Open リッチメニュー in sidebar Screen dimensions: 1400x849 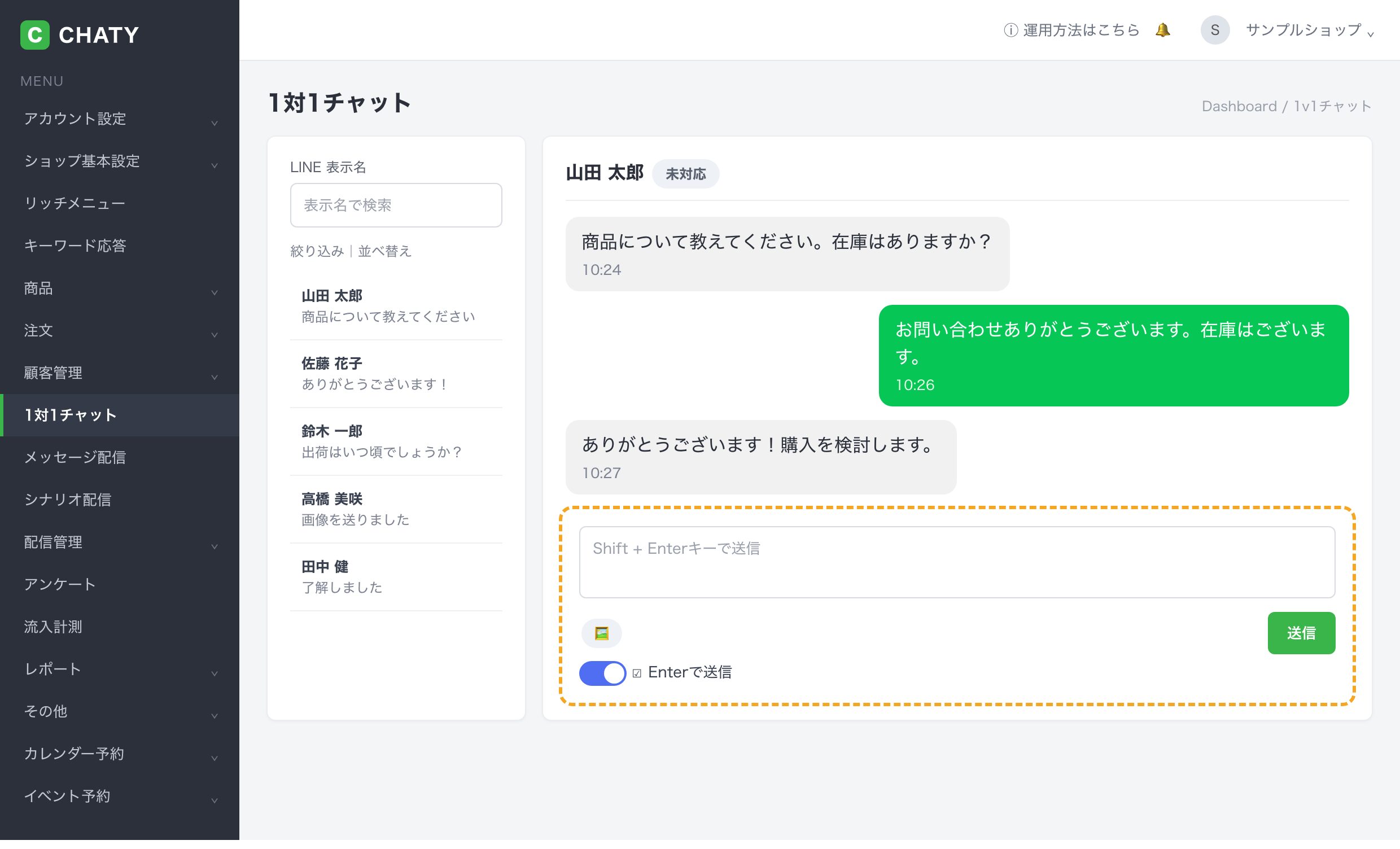coord(119,203)
